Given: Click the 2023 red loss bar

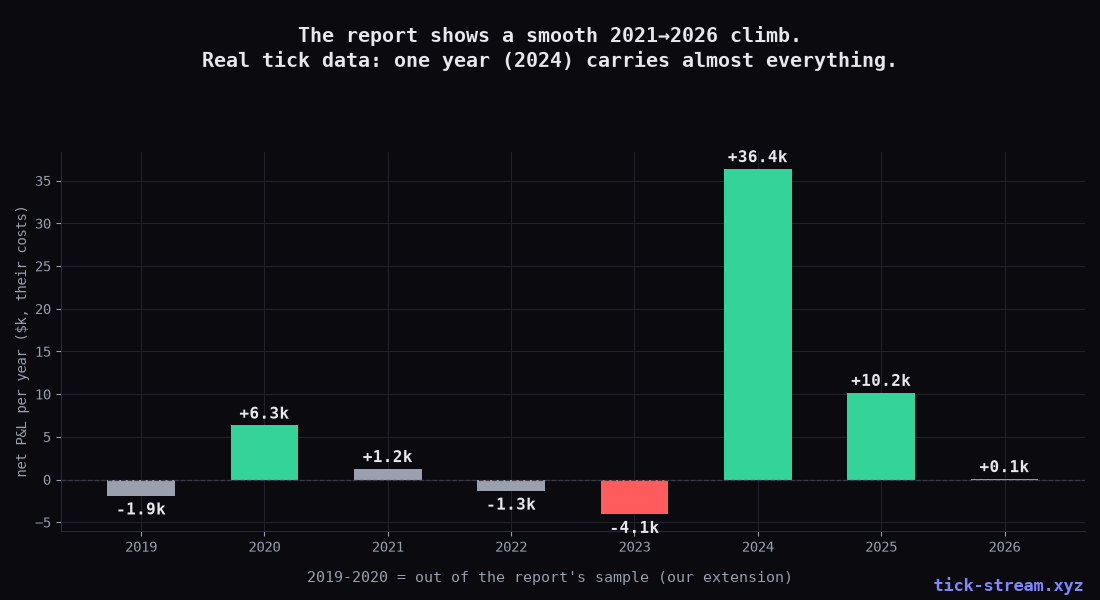Looking at the screenshot, I should point(634,497).
